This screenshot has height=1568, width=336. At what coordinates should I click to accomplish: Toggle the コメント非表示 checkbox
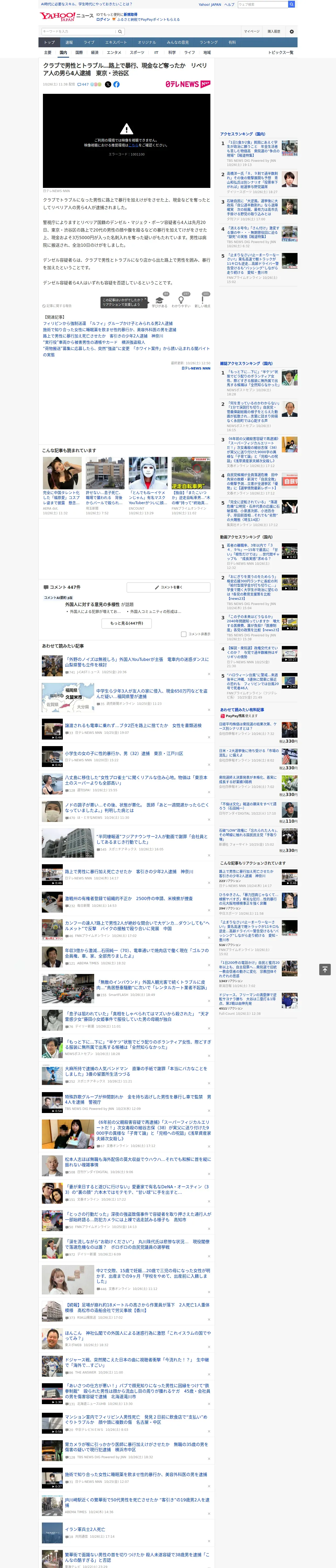tap(183, 634)
